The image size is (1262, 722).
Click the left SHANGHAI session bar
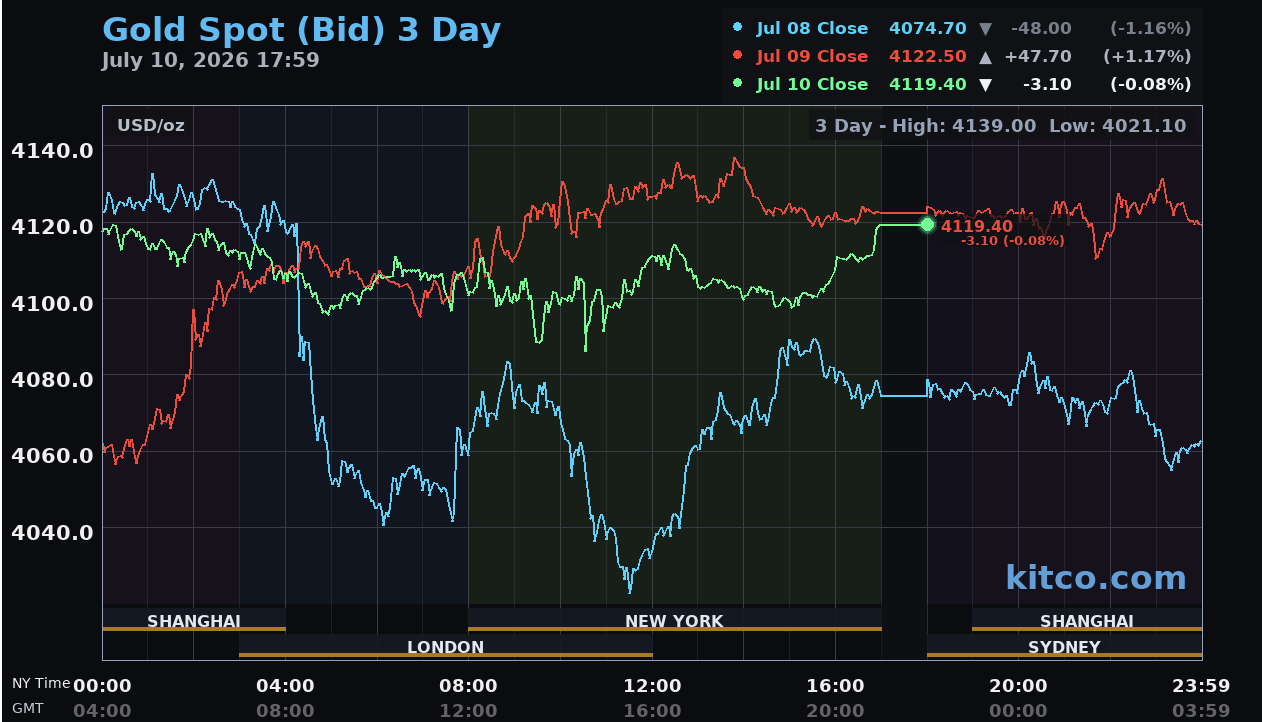tap(194, 620)
